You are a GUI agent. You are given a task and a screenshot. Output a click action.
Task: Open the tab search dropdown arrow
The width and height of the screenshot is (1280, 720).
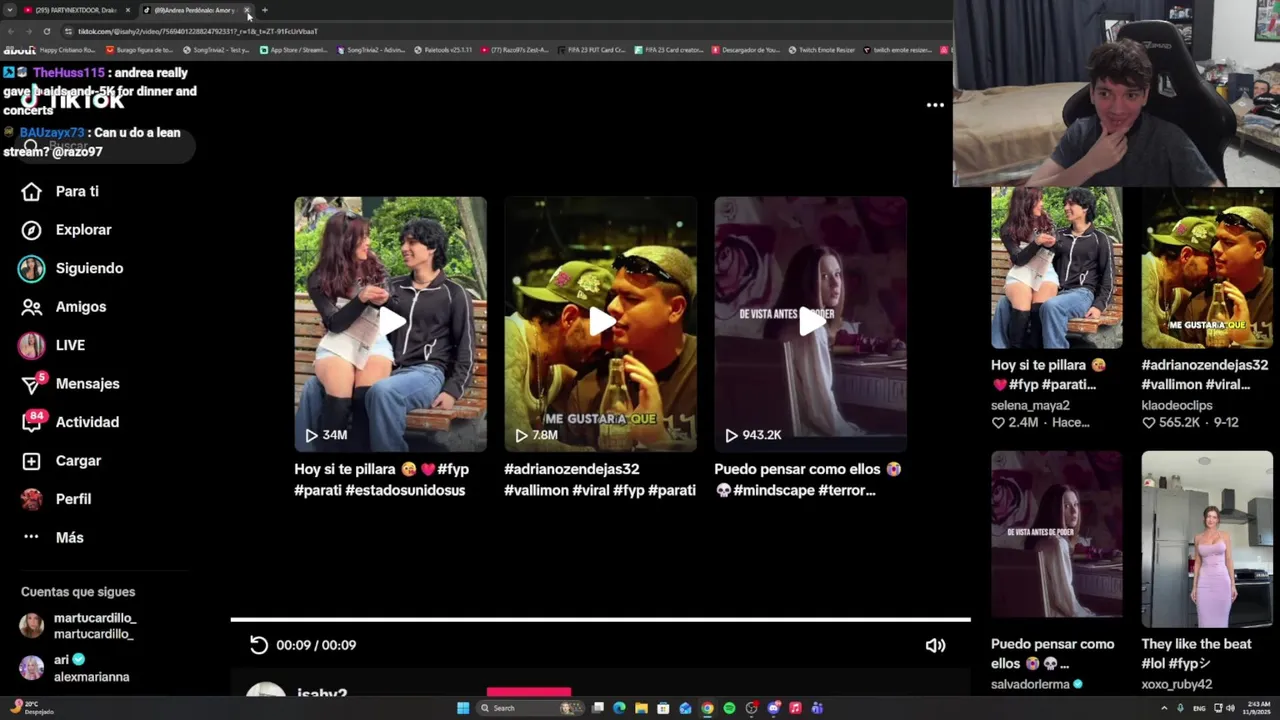click(x=9, y=10)
